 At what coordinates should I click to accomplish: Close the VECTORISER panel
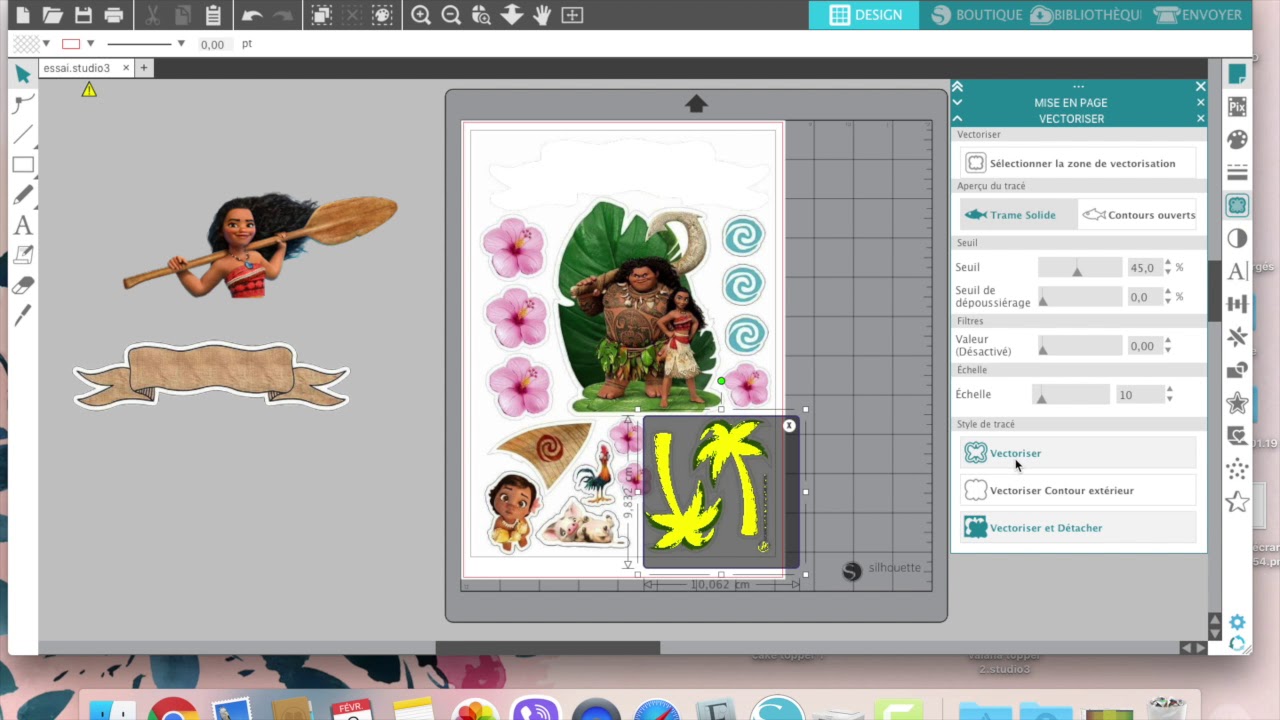click(x=1200, y=118)
